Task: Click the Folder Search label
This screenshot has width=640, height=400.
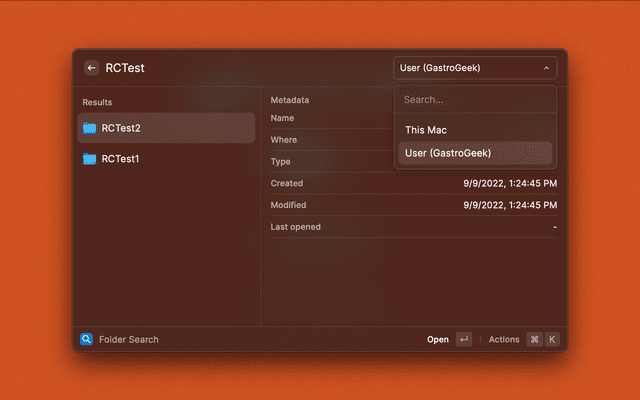Action: tap(129, 339)
